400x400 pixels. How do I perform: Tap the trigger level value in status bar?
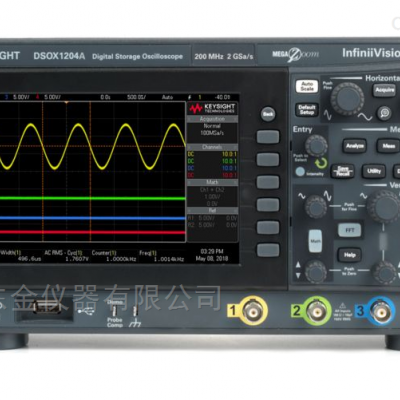pyautogui.click(x=222, y=97)
